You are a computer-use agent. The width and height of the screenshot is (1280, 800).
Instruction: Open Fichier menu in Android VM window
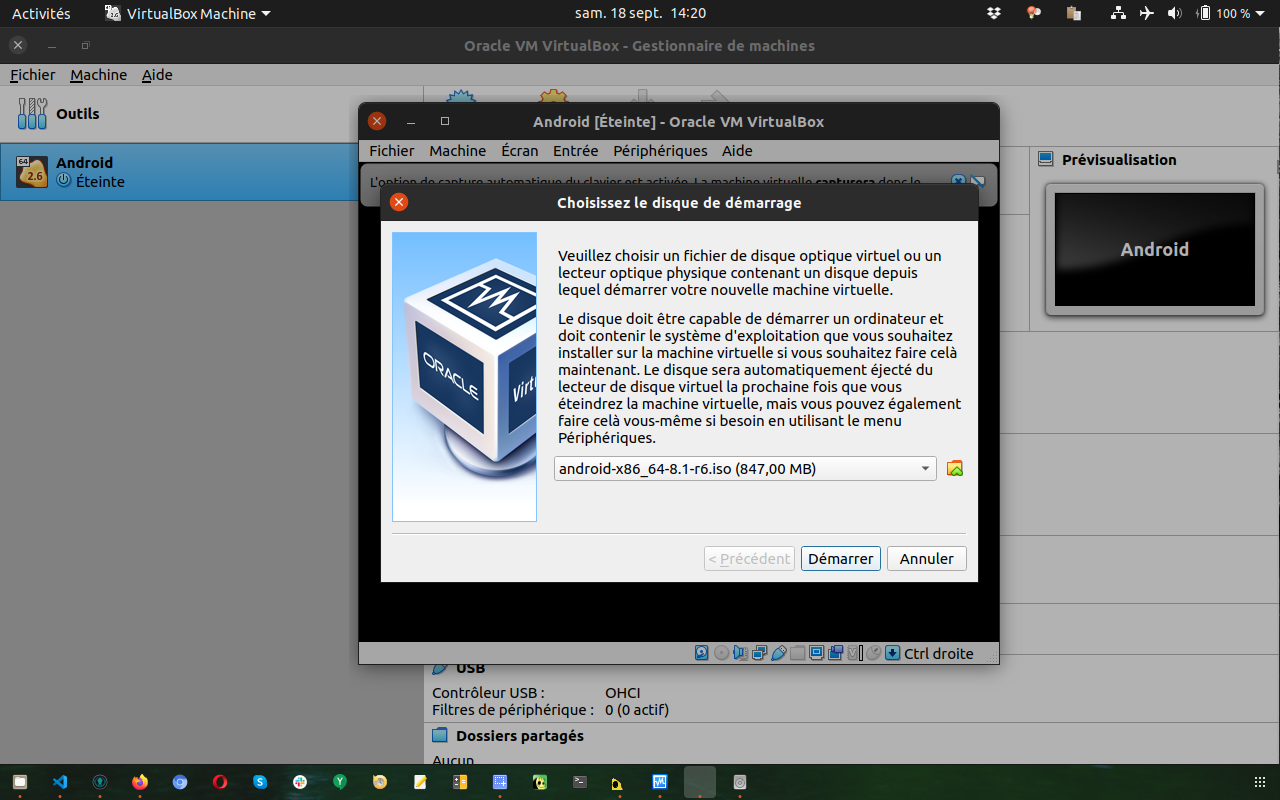pyautogui.click(x=391, y=150)
